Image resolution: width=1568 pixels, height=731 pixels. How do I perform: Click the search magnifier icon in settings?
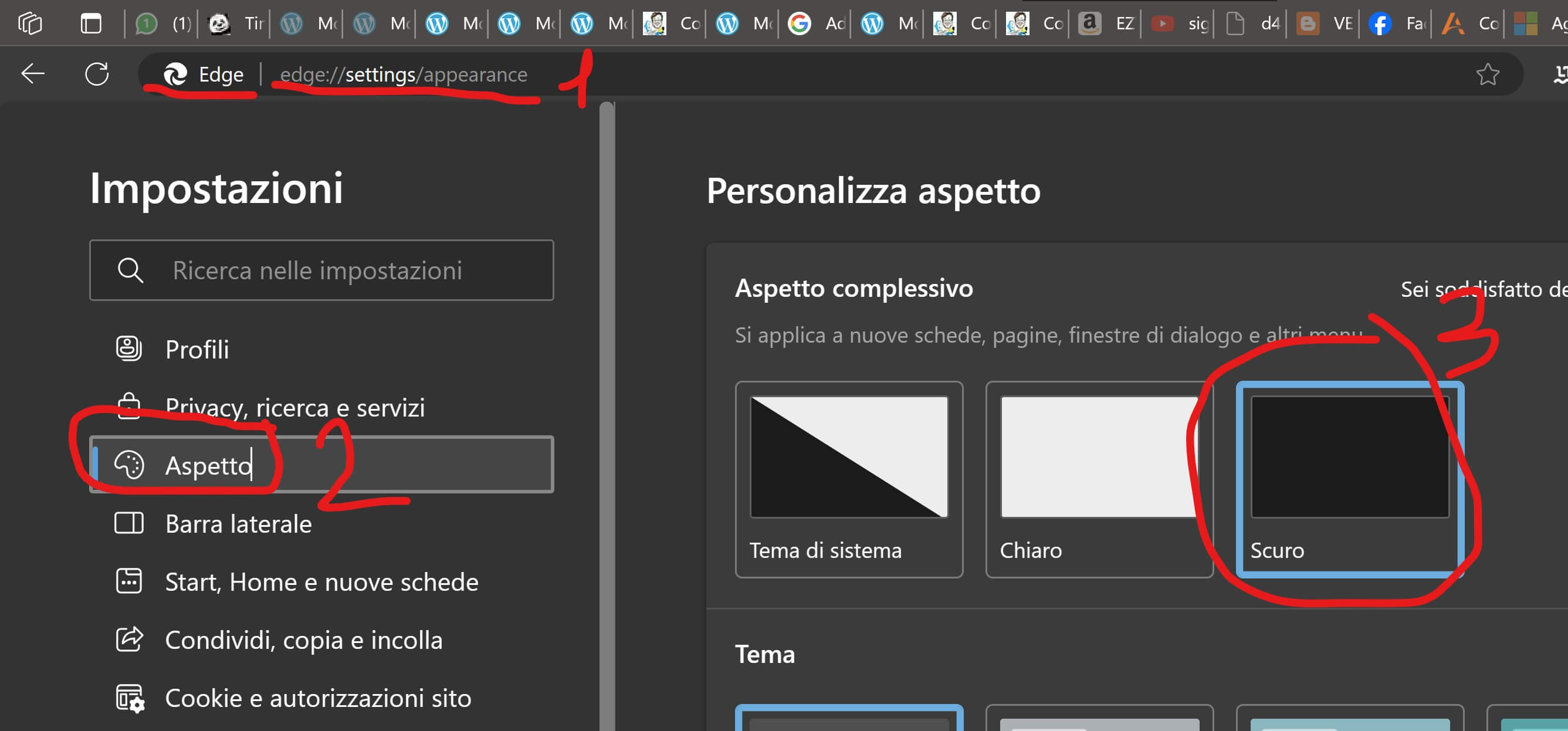click(x=130, y=270)
